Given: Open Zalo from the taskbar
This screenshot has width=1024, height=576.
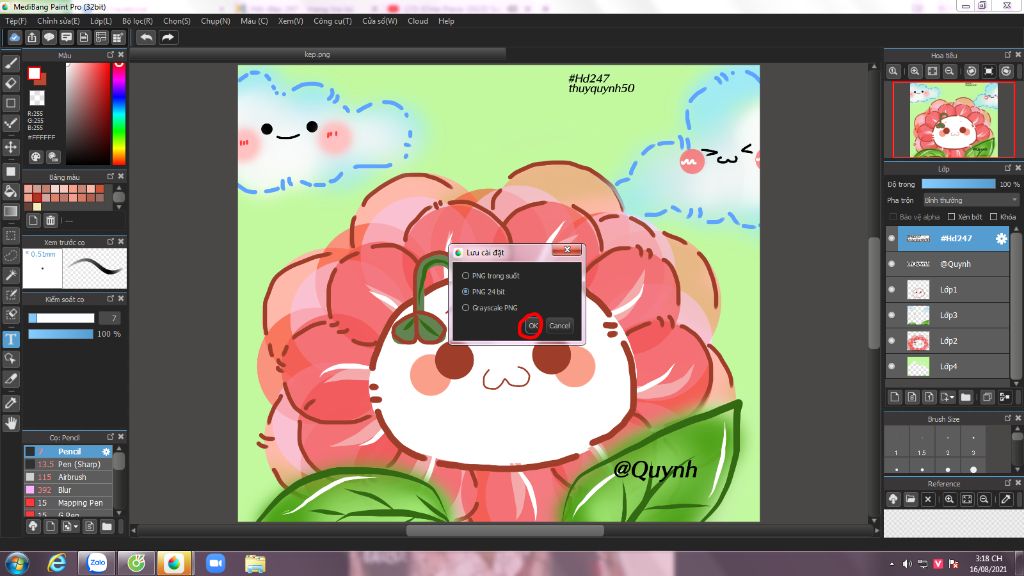Looking at the screenshot, I should point(97,563).
